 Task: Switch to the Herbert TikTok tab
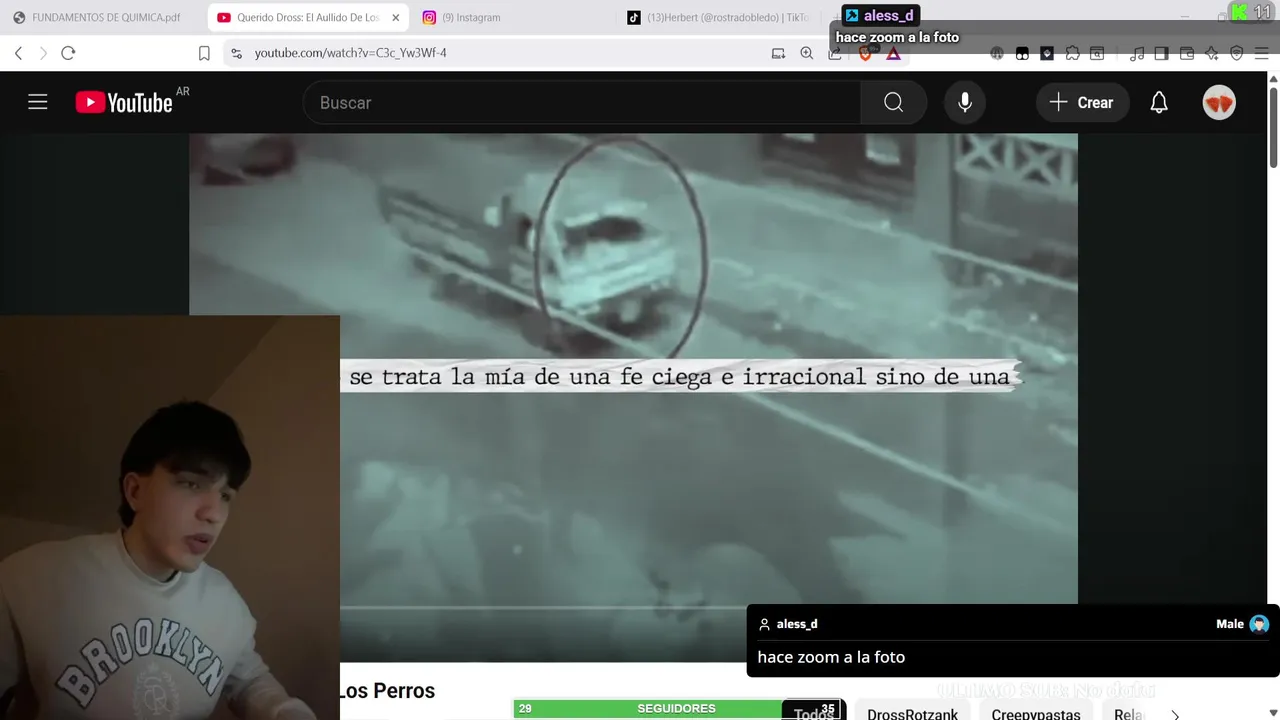coord(720,17)
